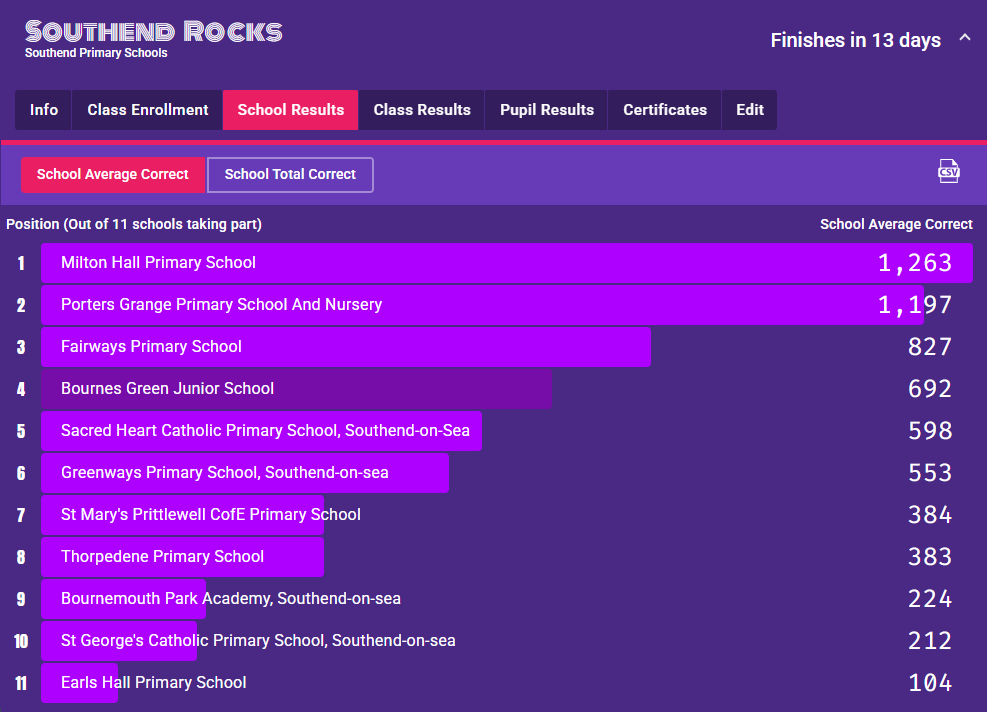Click the Finishes in 13 days text

click(x=855, y=40)
